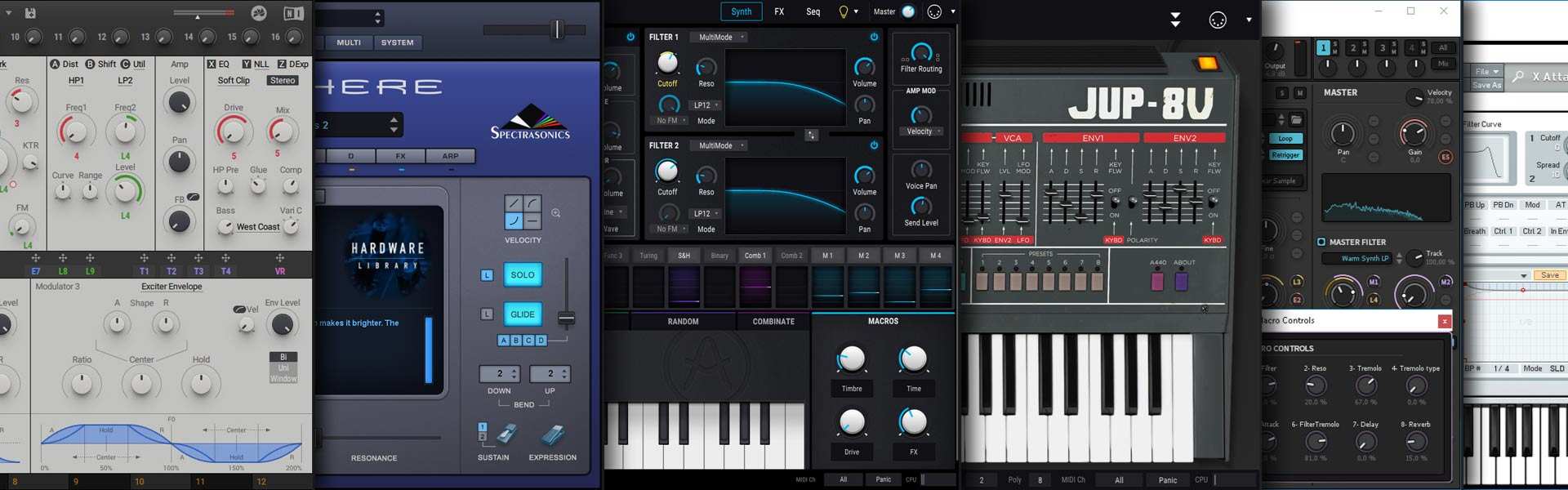Click the orange power lamp on Jup-8V

tap(1206, 63)
